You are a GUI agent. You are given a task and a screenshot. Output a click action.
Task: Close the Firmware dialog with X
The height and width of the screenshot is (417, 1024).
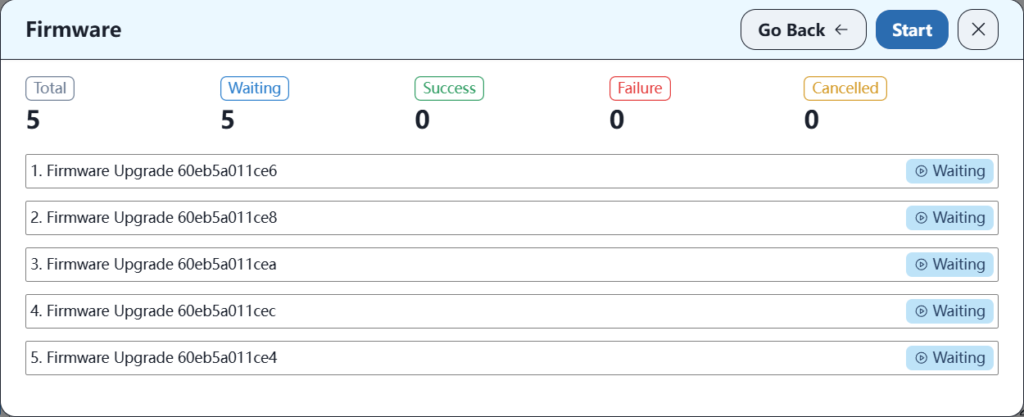click(978, 30)
